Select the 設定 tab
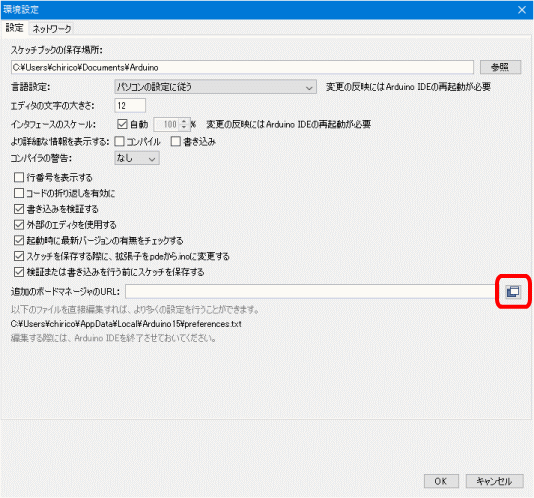The height and width of the screenshot is (498, 534). click(x=15, y=28)
